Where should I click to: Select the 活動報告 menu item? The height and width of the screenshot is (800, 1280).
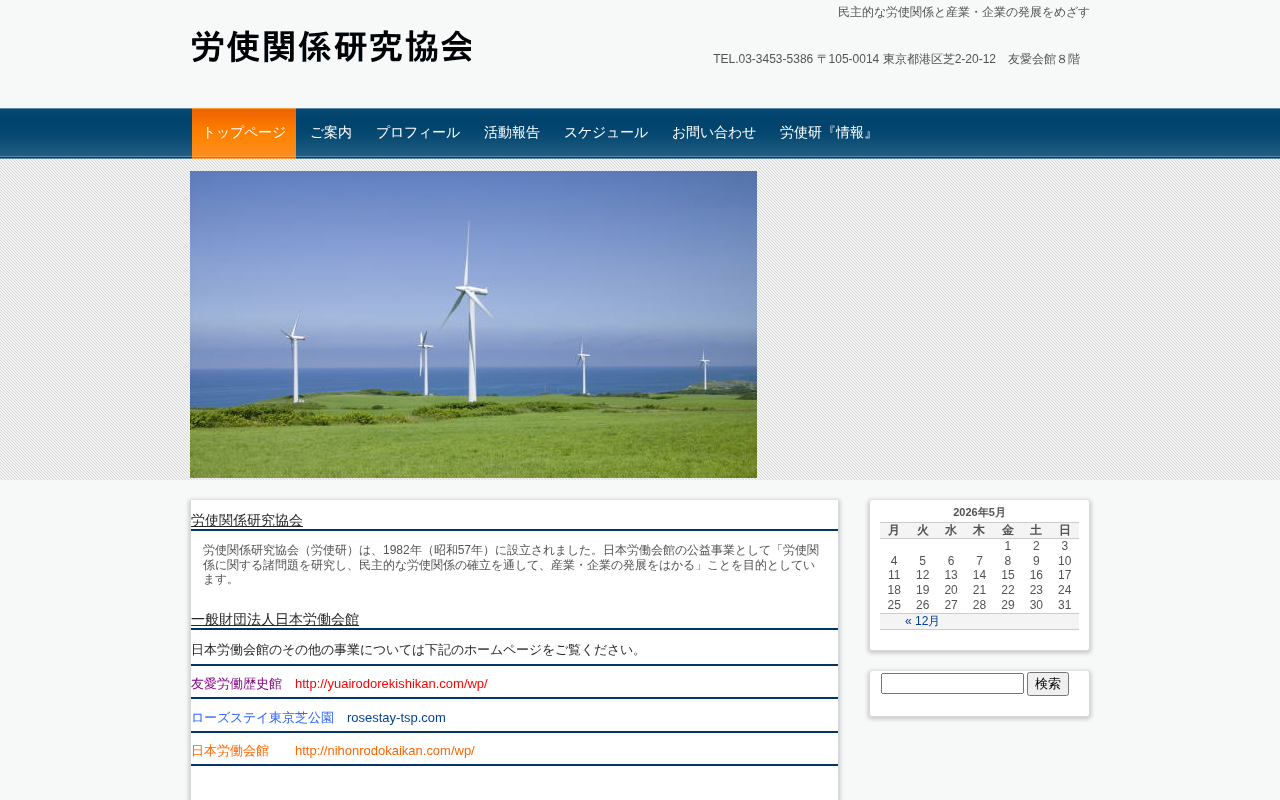512,133
